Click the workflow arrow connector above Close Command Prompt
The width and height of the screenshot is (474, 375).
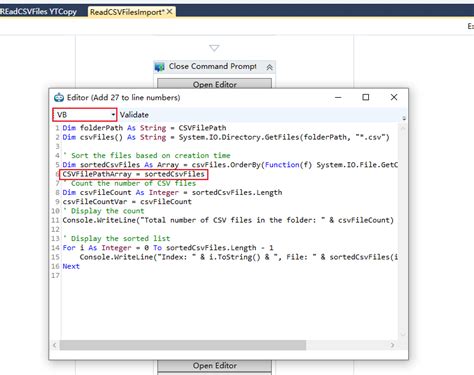tap(214, 48)
